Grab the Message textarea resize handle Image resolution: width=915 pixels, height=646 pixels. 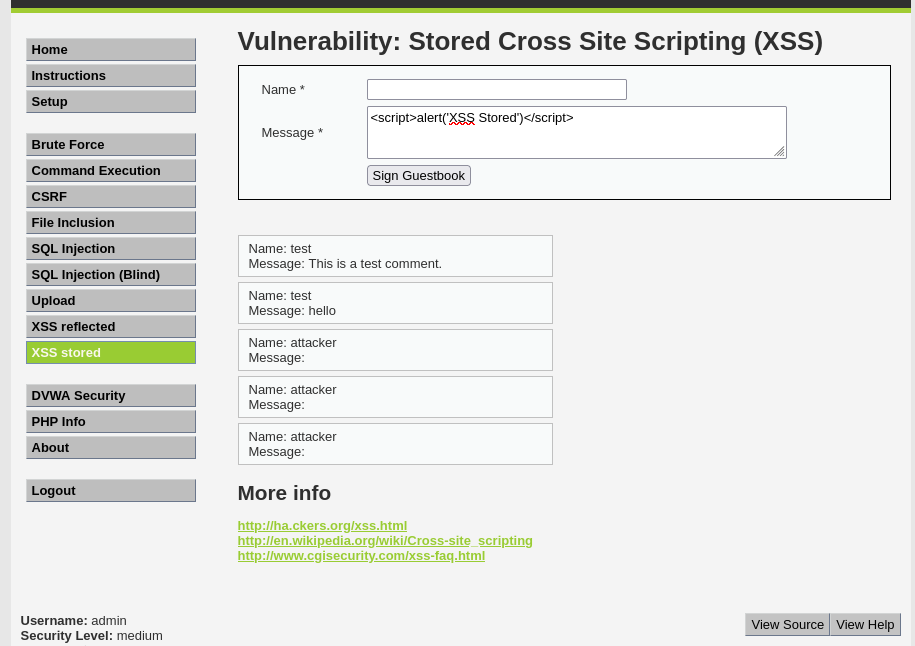tap(780, 152)
